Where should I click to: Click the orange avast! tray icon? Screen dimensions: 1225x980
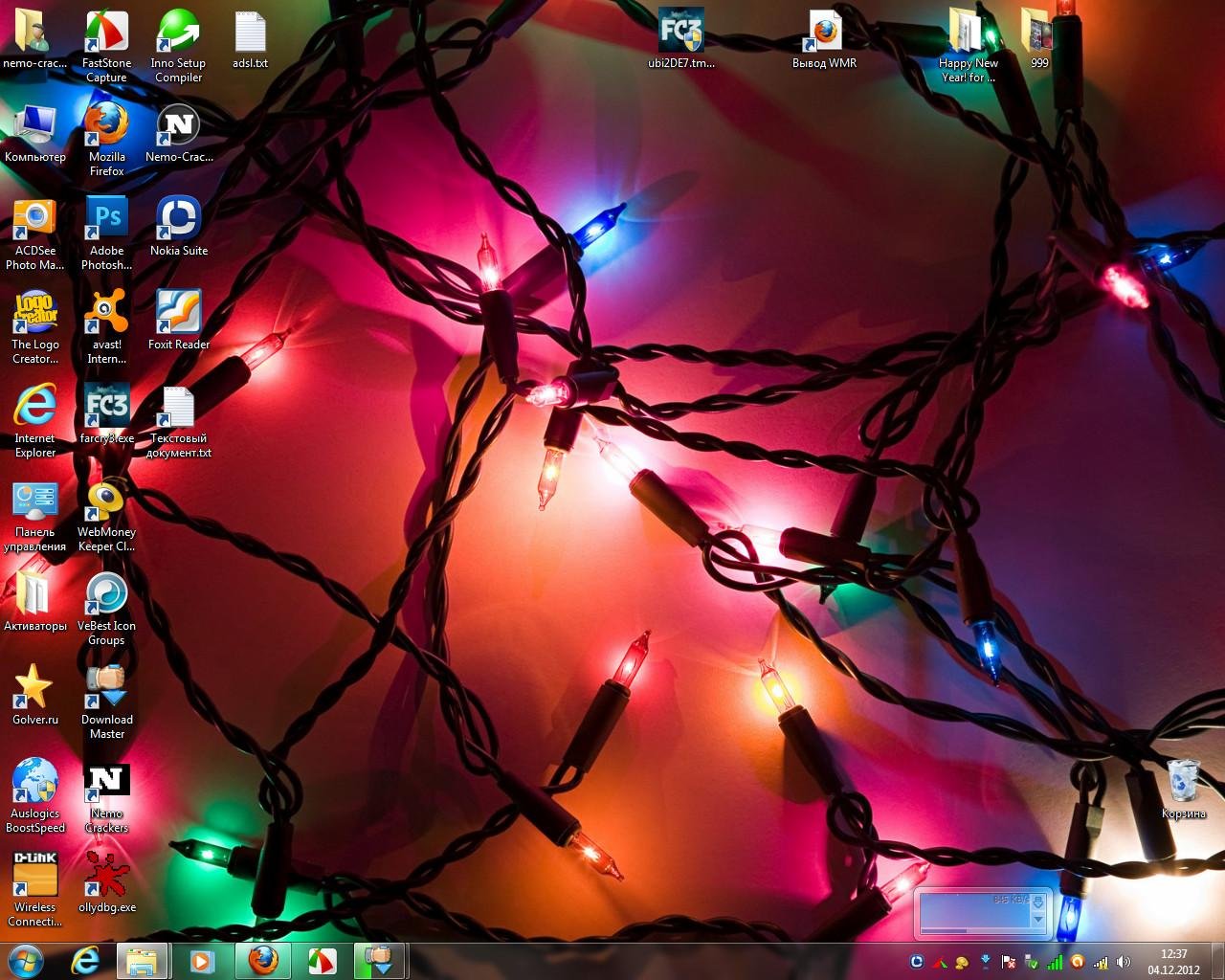pos(1078,962)
